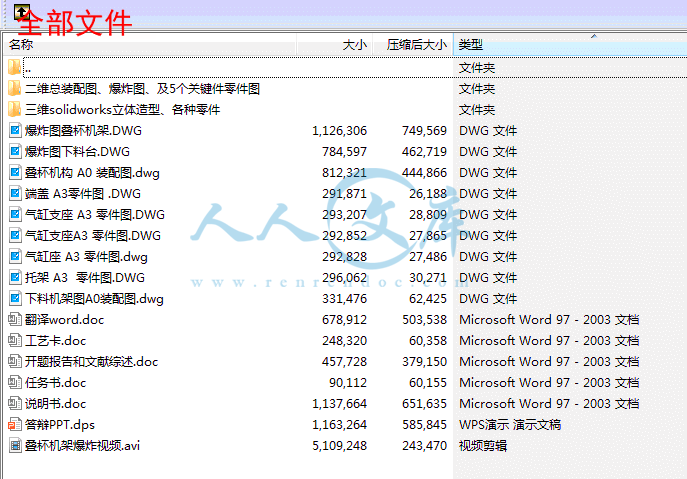Click size value 90,112
The image size is (687, 479).
click(348, 383)
